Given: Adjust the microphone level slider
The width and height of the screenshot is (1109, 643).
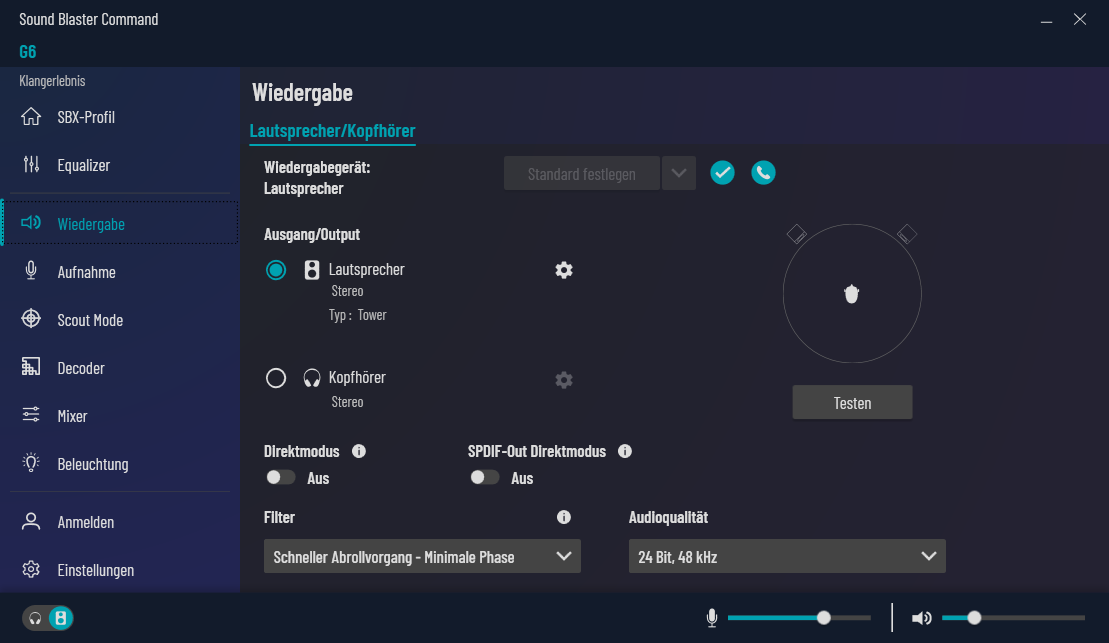Looking at the screenshot, I should coord(799,618).
